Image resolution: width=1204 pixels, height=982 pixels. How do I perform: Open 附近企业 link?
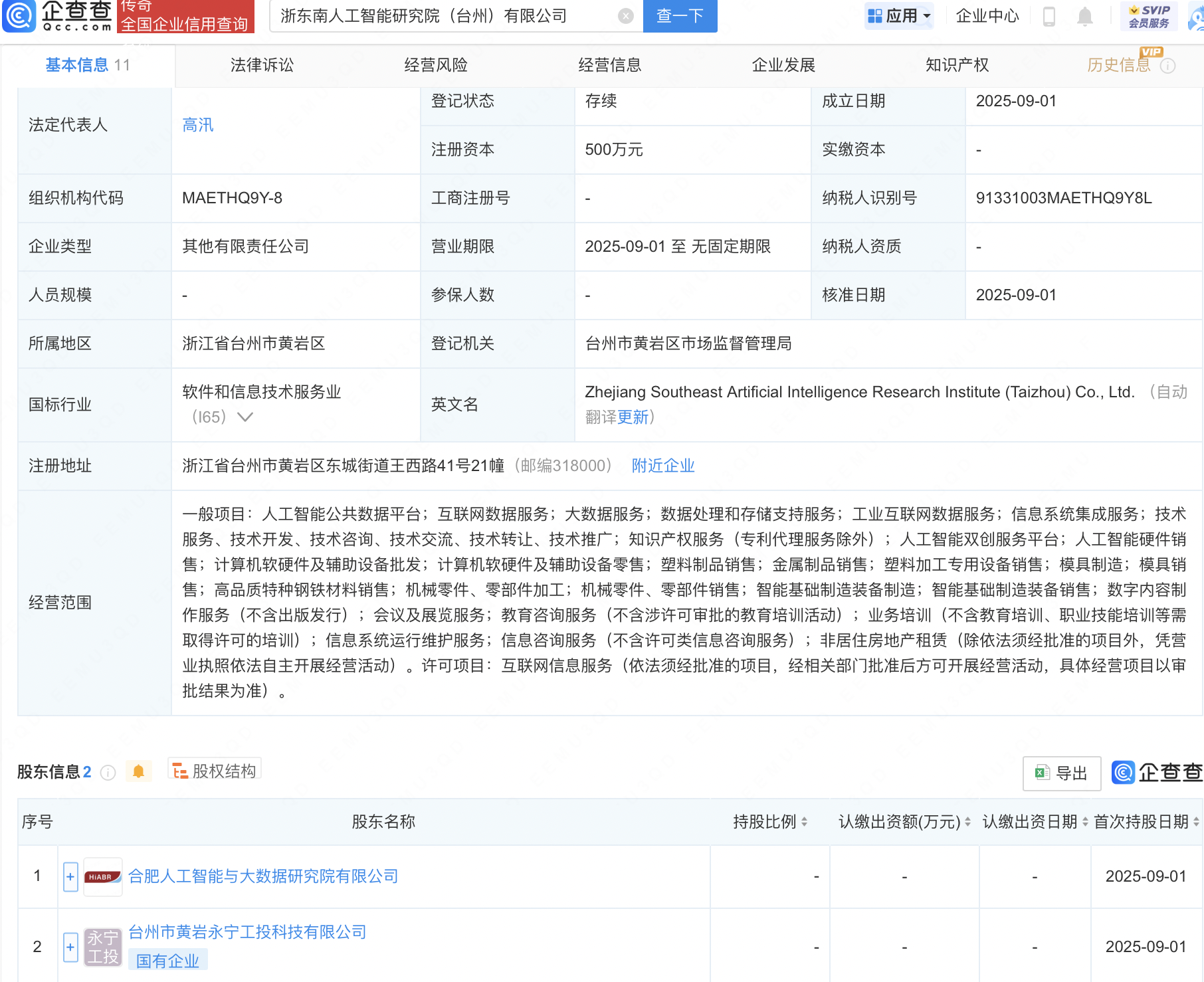coord(663,466)
